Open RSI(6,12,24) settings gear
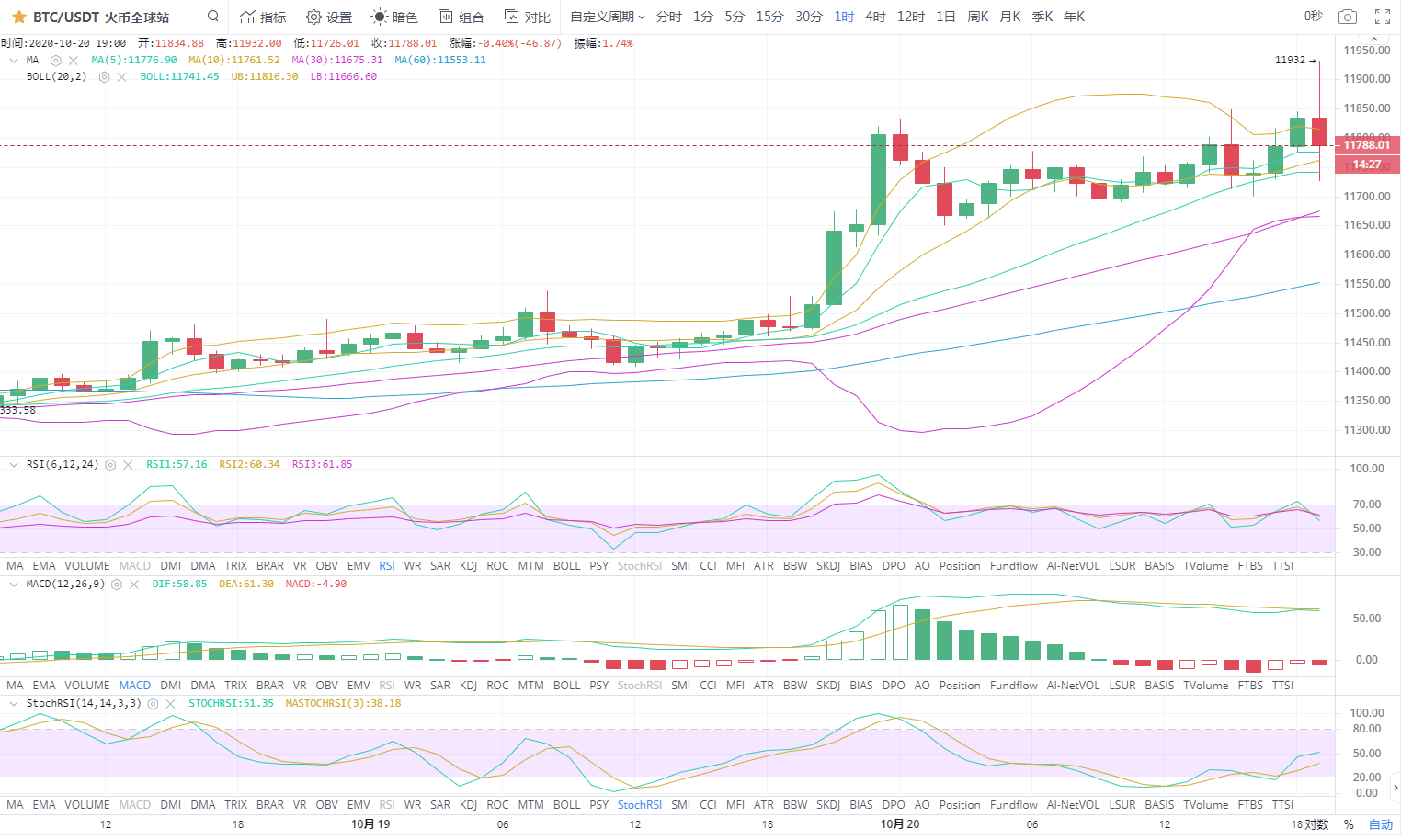The image size is (1401, 840). 110,465
